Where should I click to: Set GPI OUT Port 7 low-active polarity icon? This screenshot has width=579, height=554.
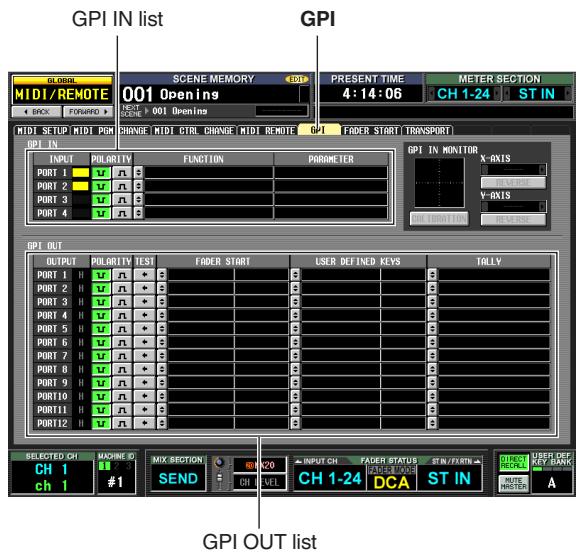click(101, 356)
